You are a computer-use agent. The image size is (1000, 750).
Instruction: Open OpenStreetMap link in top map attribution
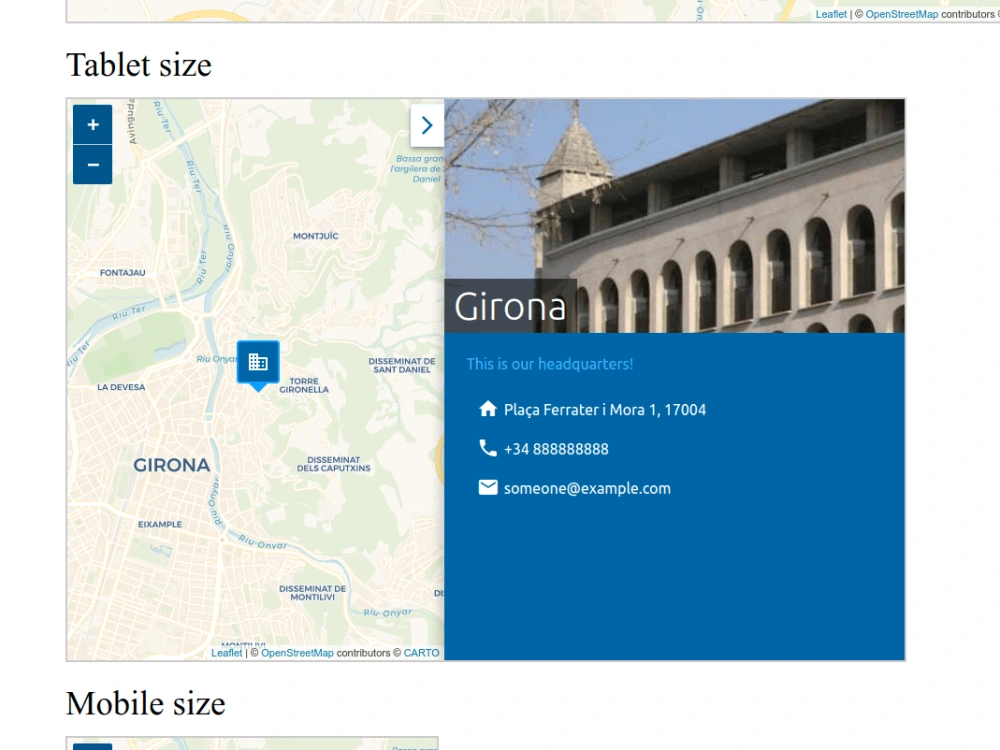tap(902, 14)
